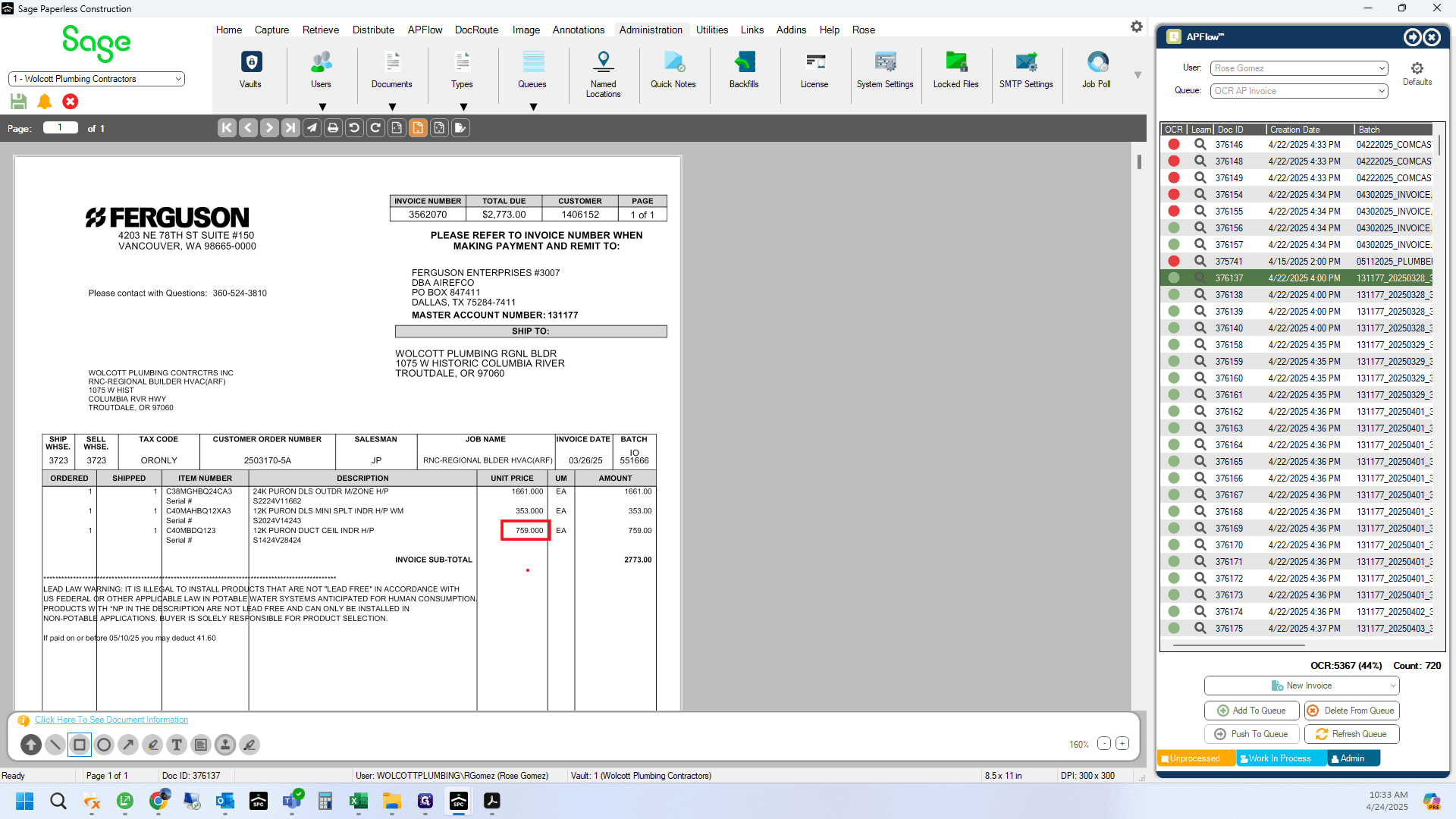Open the License ribbon icon
1456x819 pixels.
click(814, 70)
